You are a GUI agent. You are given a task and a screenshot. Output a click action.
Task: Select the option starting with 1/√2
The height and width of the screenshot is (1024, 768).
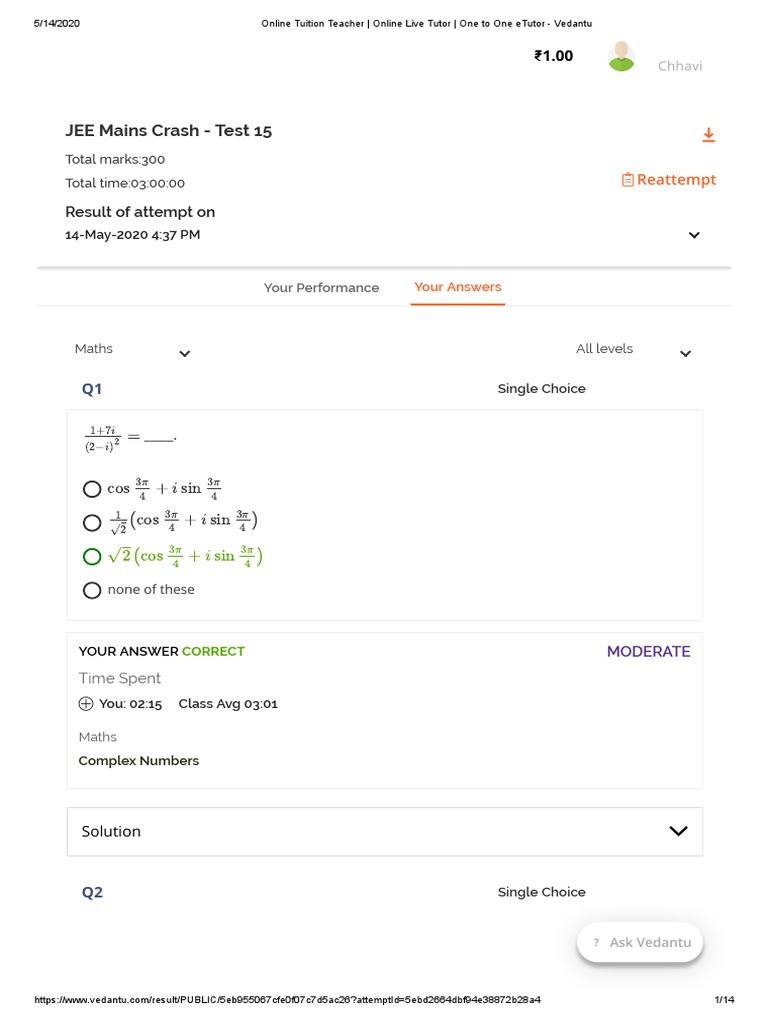pyautogui.click(x=92, y=522)
